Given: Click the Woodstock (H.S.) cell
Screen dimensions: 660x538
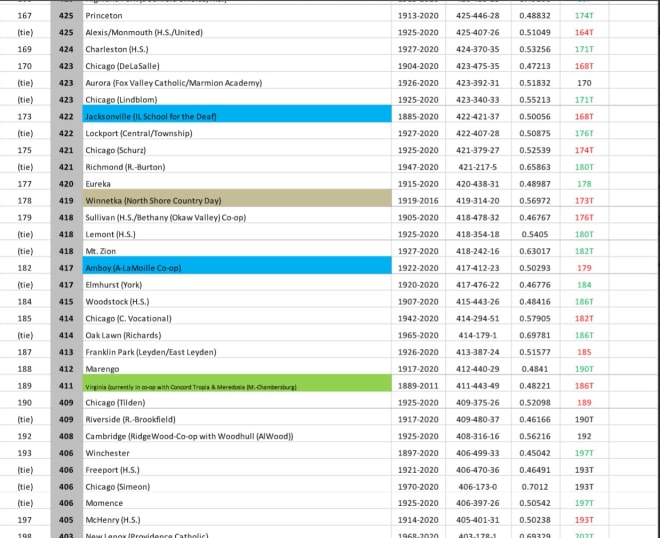Looking at the screenshot, I should [237, 302].
